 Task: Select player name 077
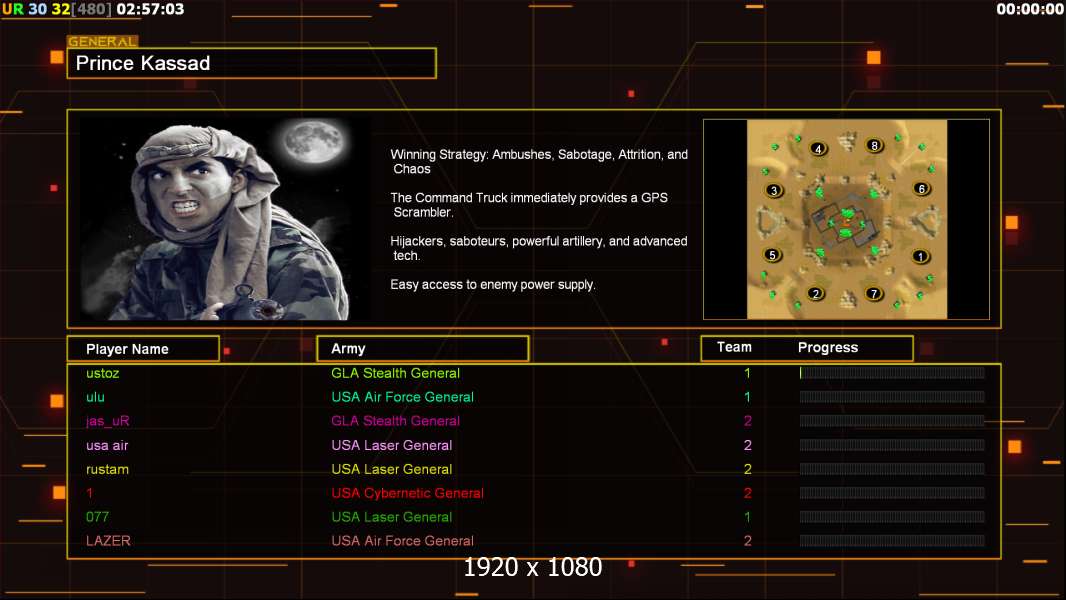click(x=97, y=517)
